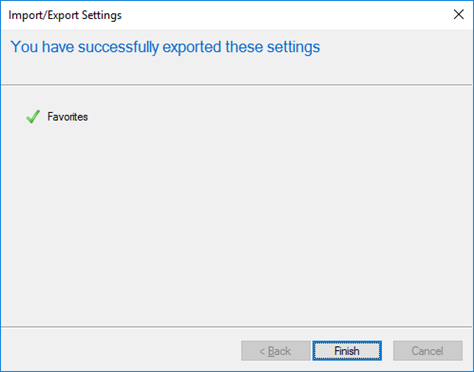
Task: Click "Import/Export" in the window title
Action: click(x=43, y=15)
